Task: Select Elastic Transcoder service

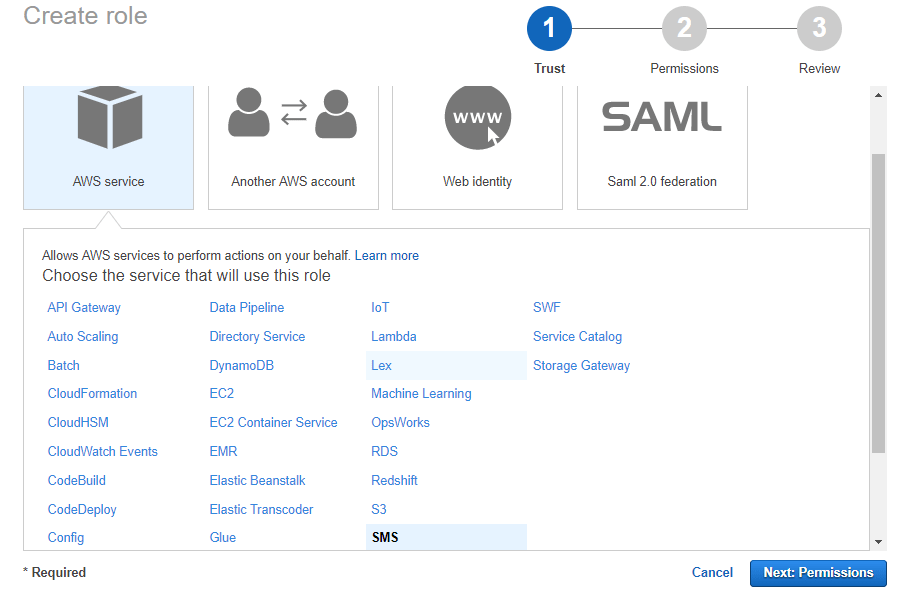Action: (262, 509)
